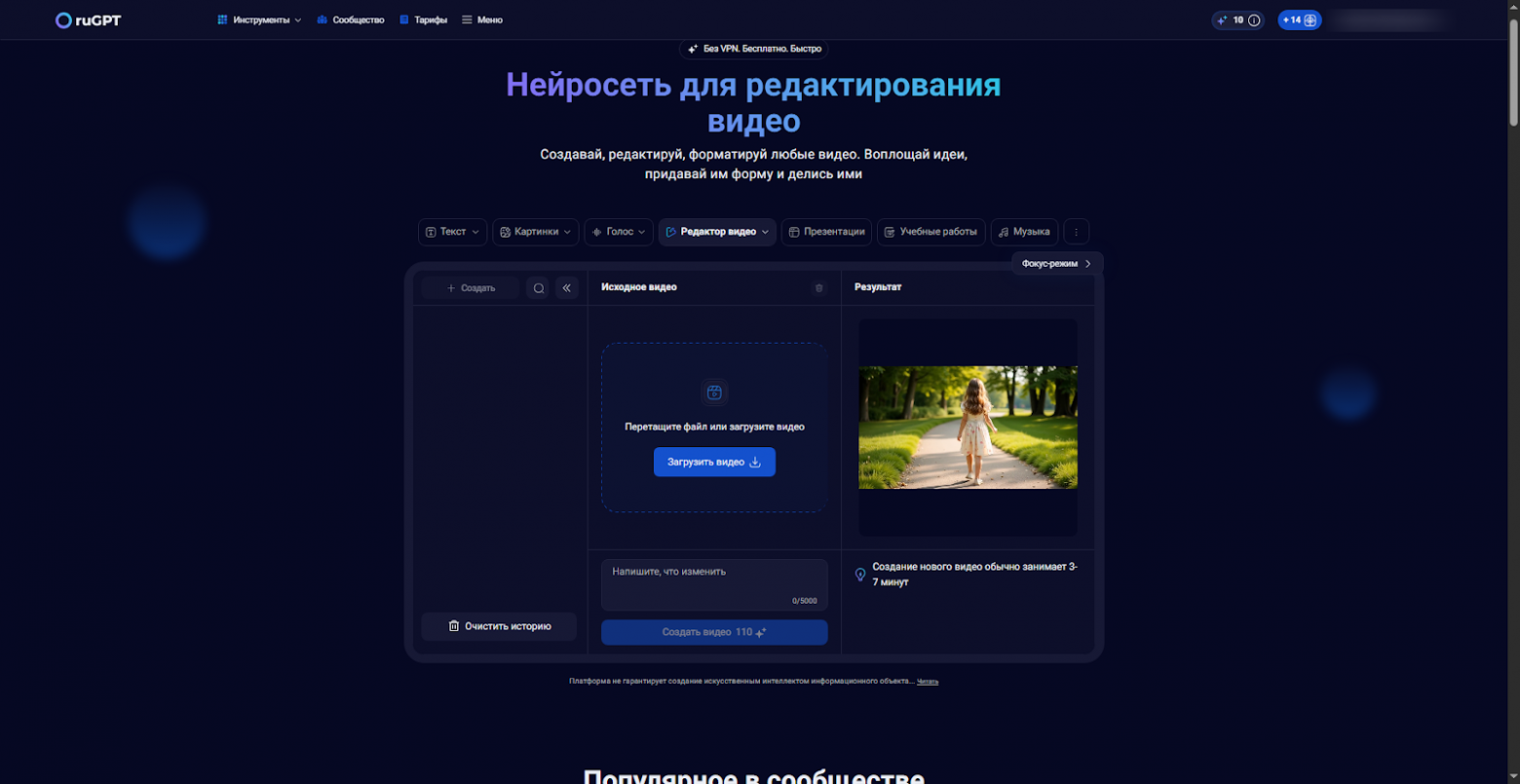The width and height of the screenshot is (1520, 784).
Task: Open the Инструменты dropdown
Action: pos(259,19)
